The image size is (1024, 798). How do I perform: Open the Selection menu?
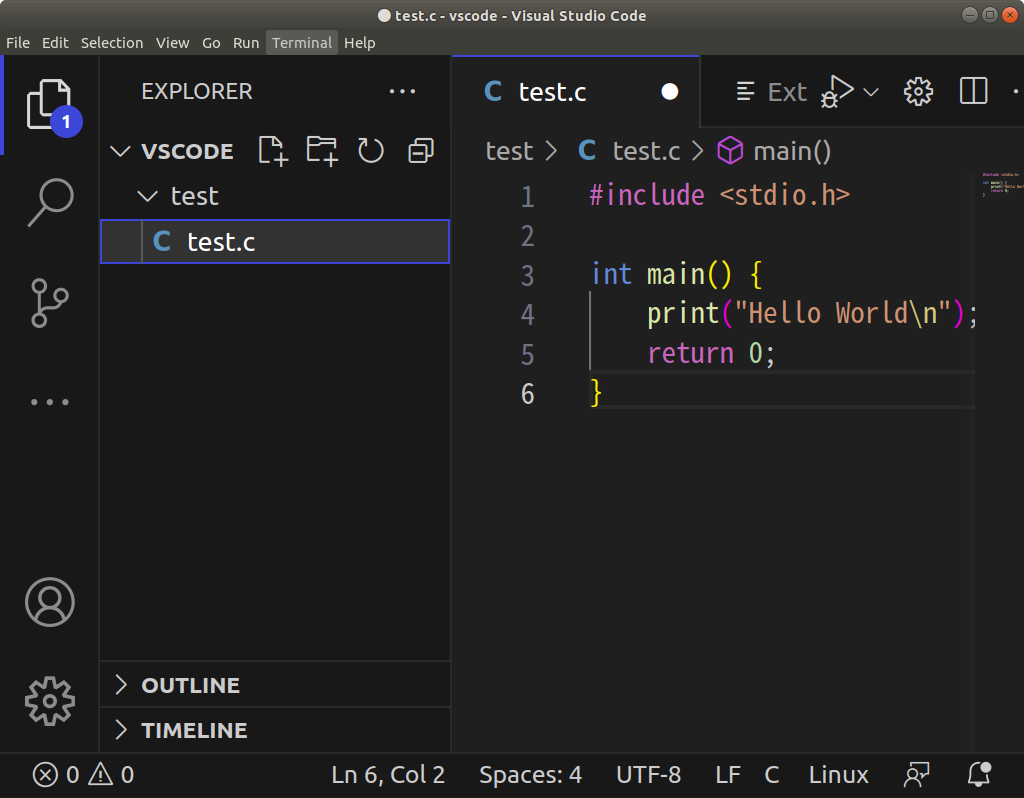[112, 43]
